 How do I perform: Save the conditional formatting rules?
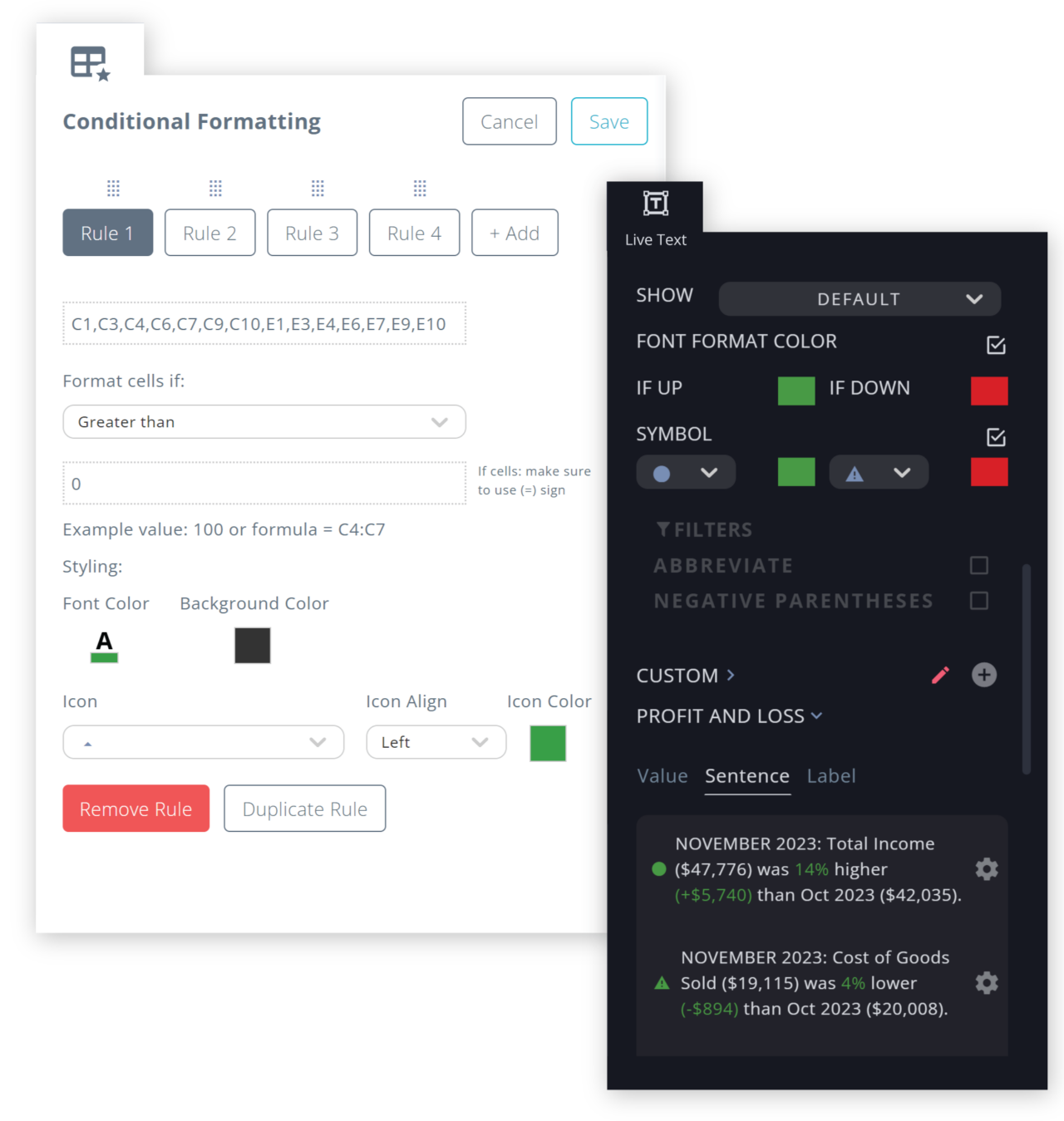pos(608,121)
